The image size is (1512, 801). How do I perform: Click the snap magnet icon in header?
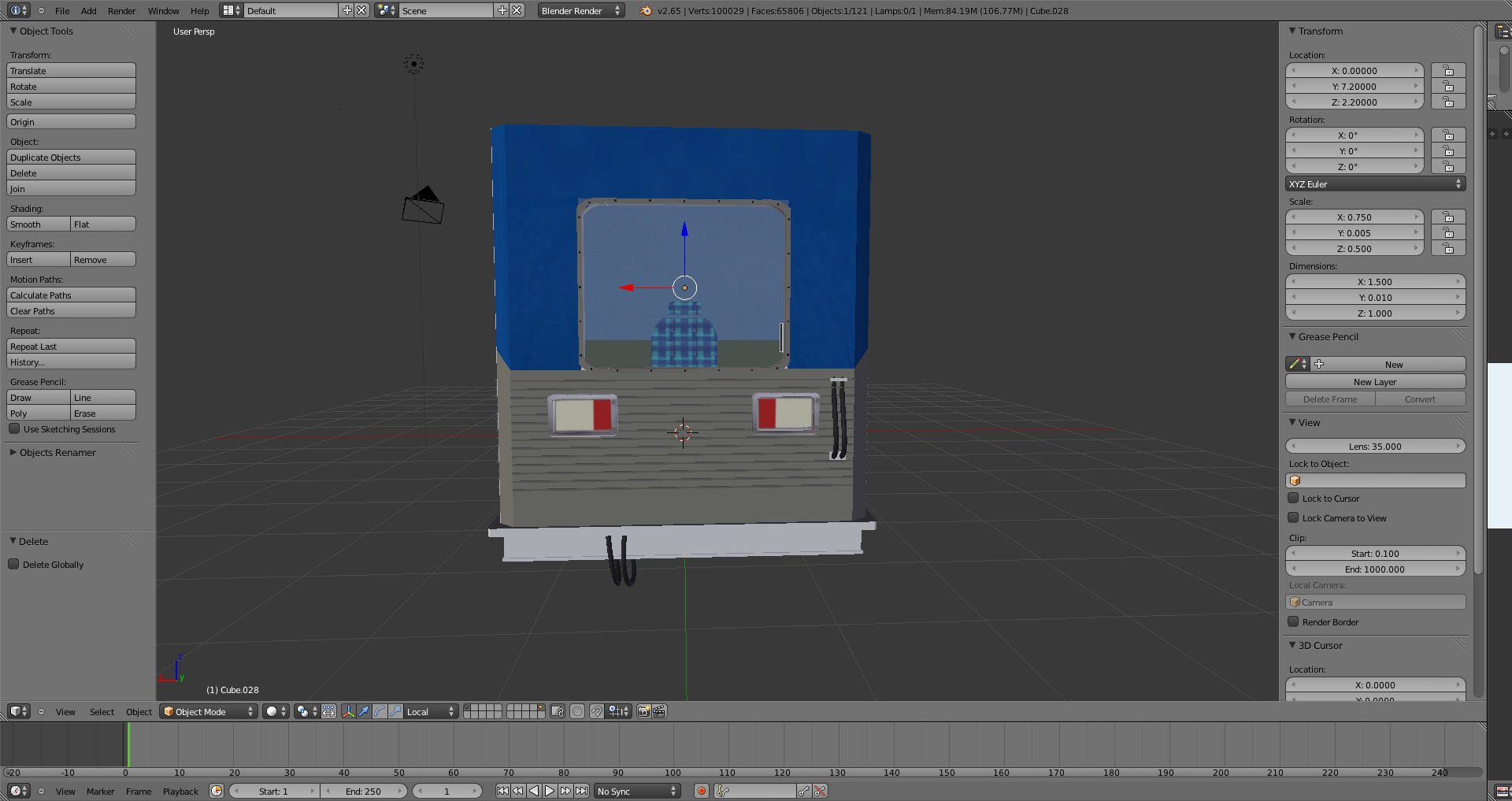[x=597, y=711]
